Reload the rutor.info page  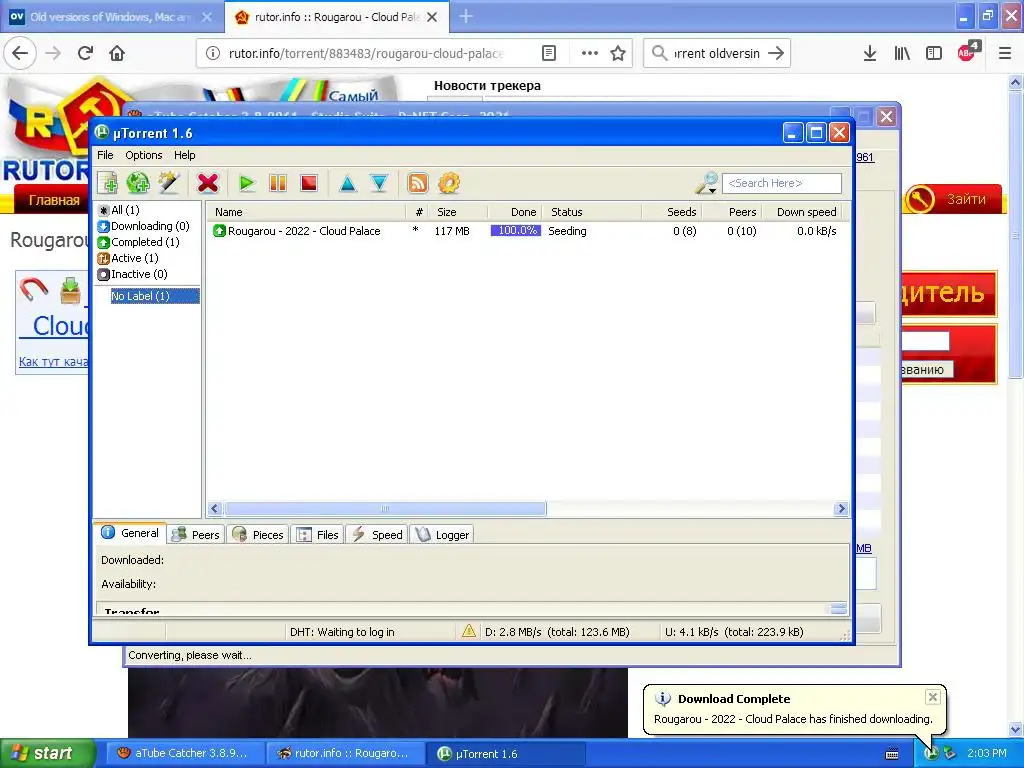click(86, 53)
